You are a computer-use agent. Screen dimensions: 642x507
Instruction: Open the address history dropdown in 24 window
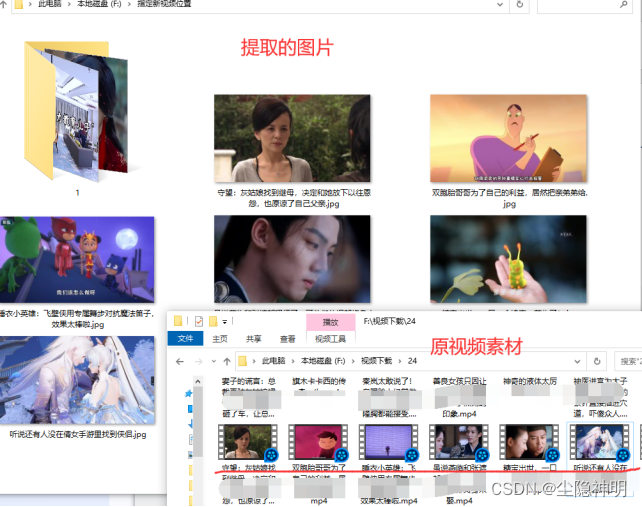tap(577, 361)
